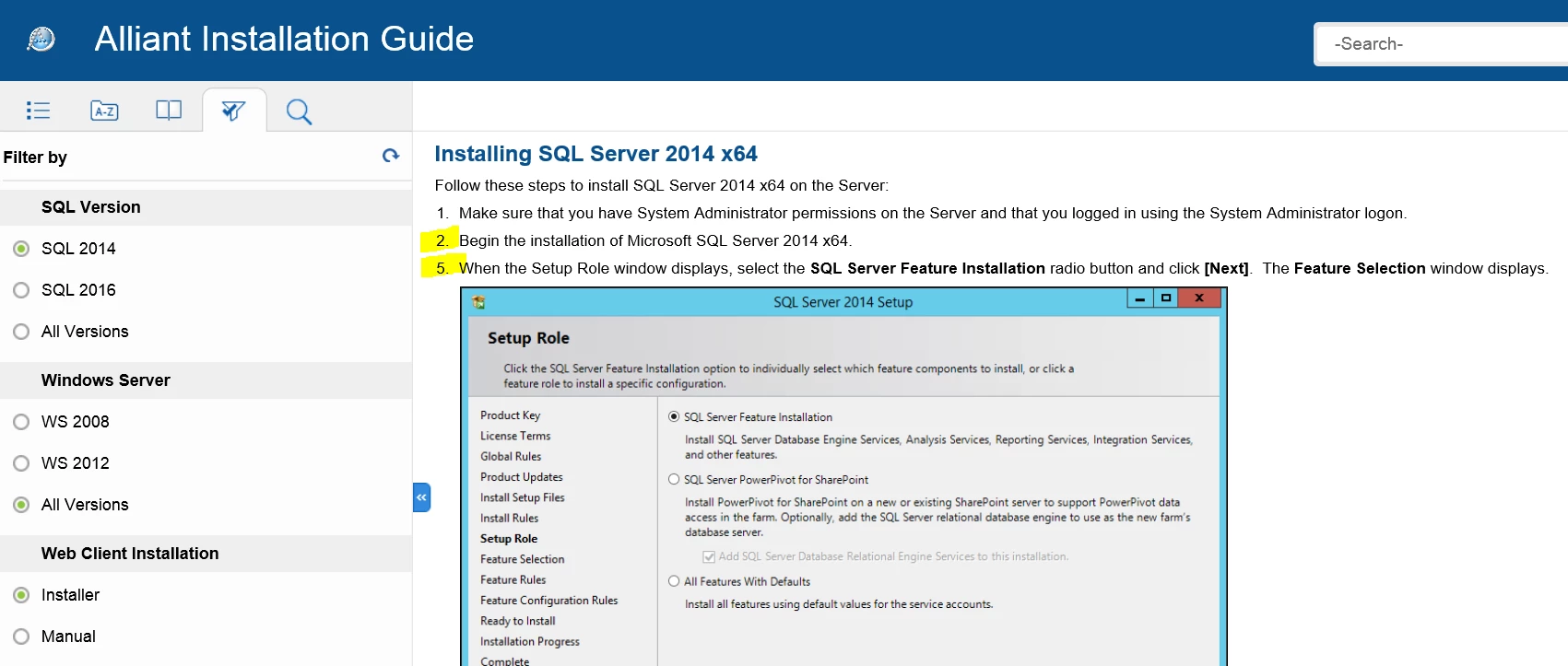The width and height of the screenshot is (1568, 666).
Task: Click the Web Client Installation group header
Action: [x=206, y=554]
